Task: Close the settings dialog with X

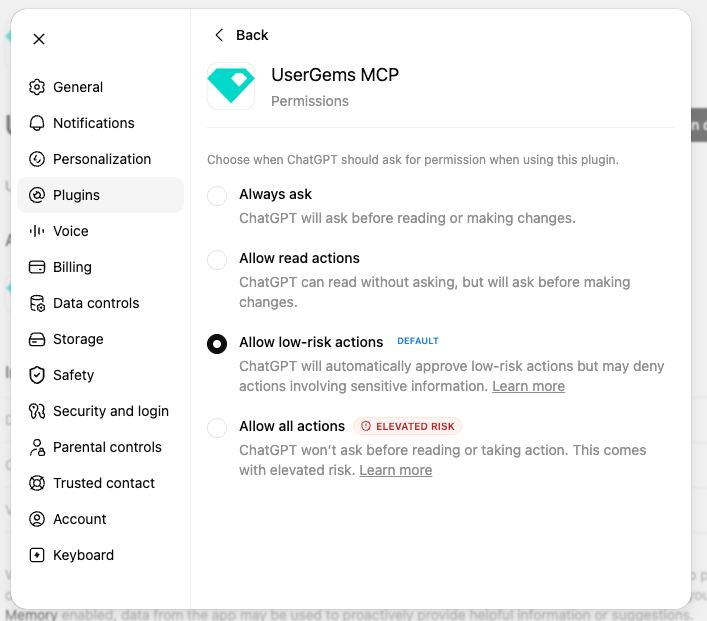Action: 39,39
